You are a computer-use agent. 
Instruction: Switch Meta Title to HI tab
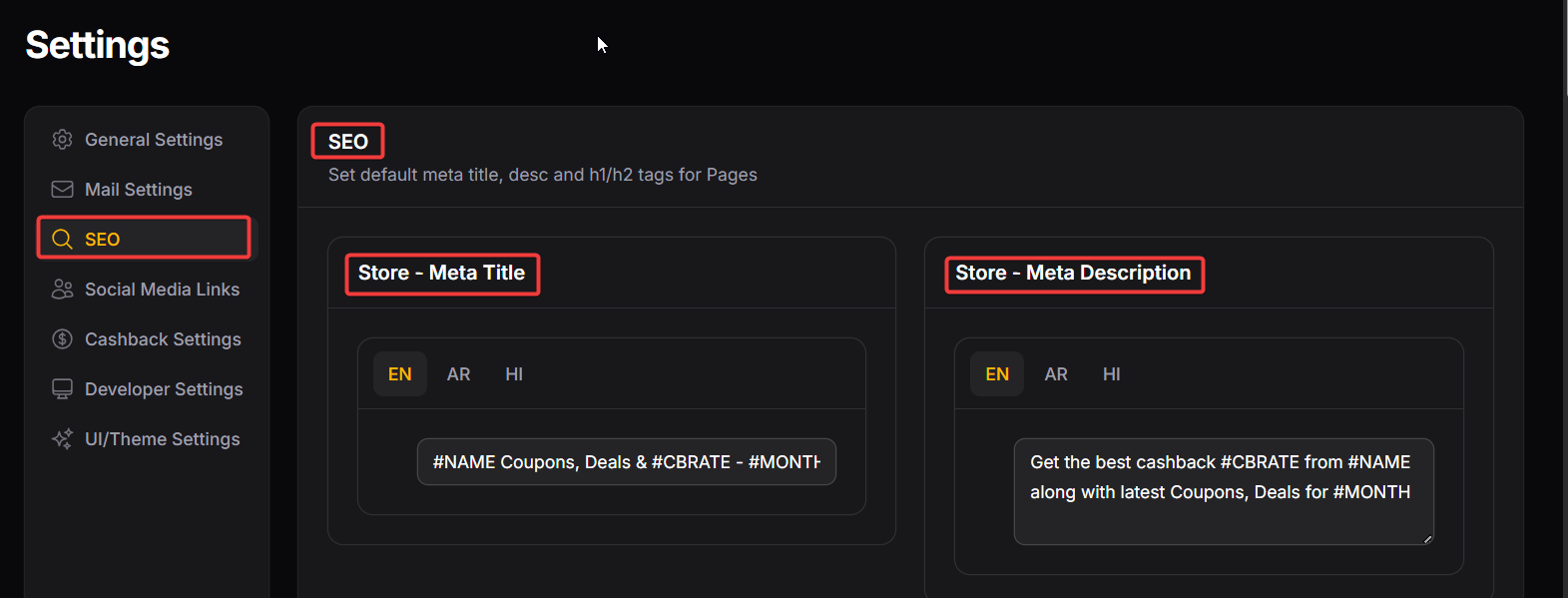pos(514,374)
